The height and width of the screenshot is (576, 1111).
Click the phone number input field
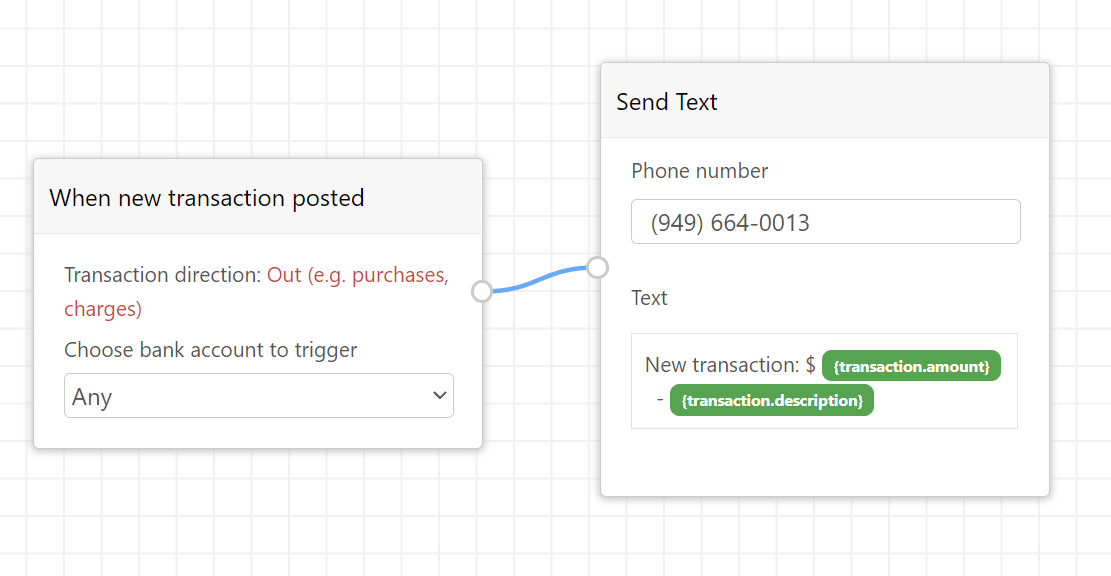[x=825, y=222]
